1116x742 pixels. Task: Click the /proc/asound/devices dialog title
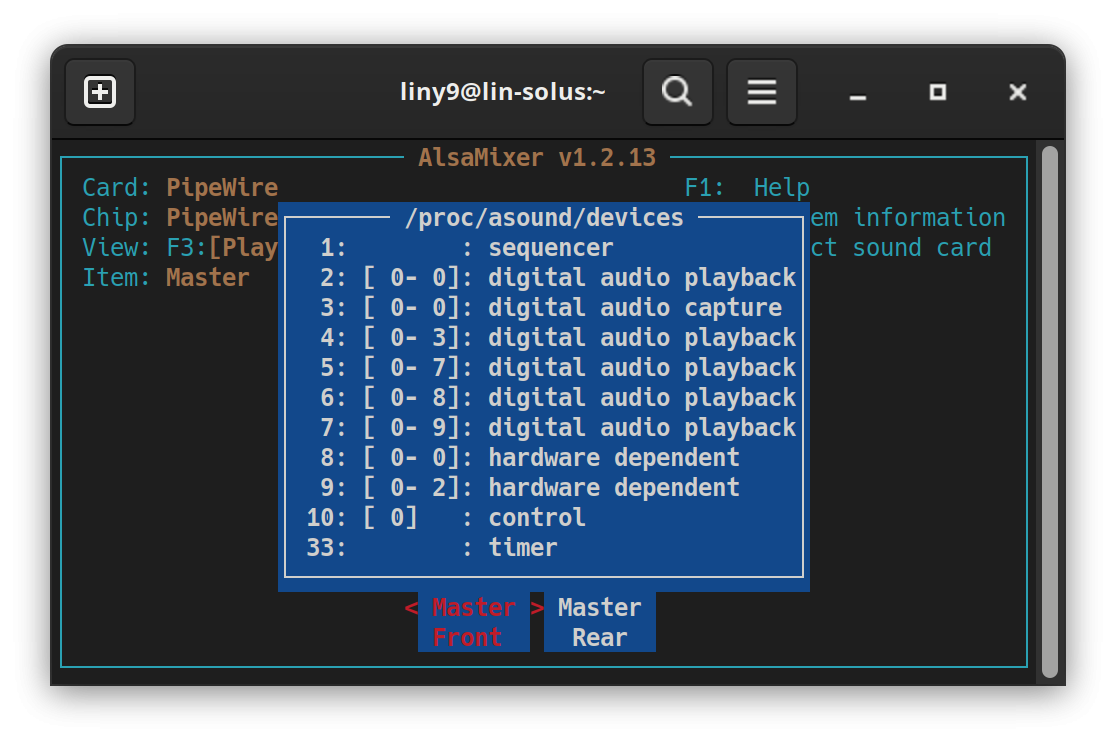[x=544, y=218]
